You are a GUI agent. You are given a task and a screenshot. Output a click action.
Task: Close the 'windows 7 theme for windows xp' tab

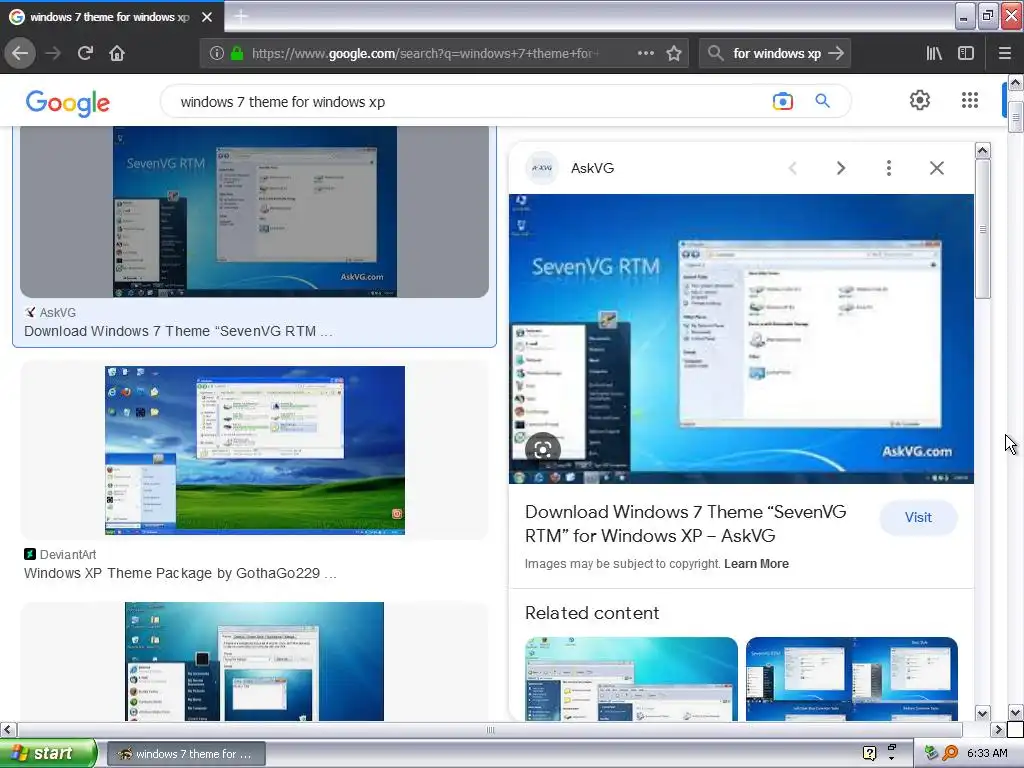(x=207, y=17)
